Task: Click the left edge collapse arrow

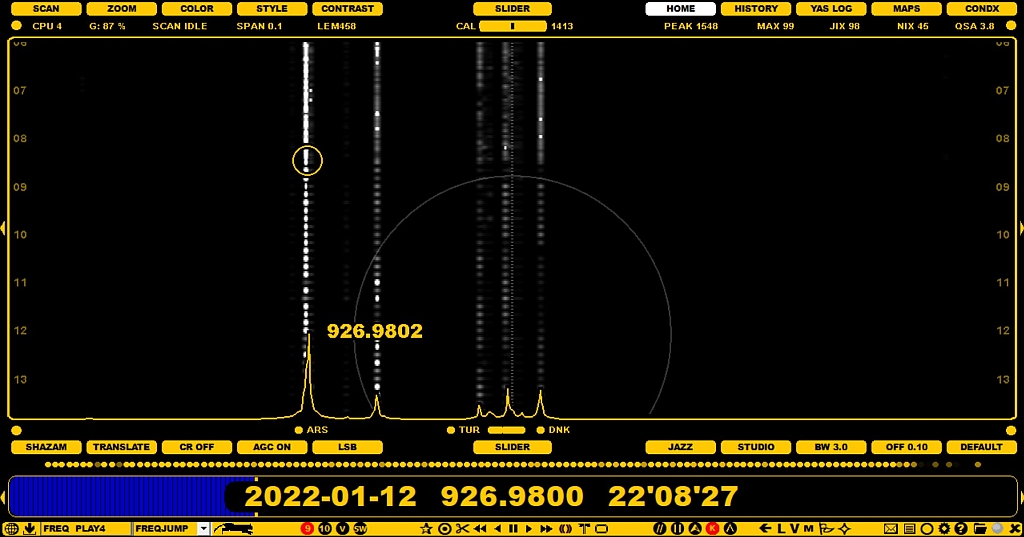Action: click(3, 229)
